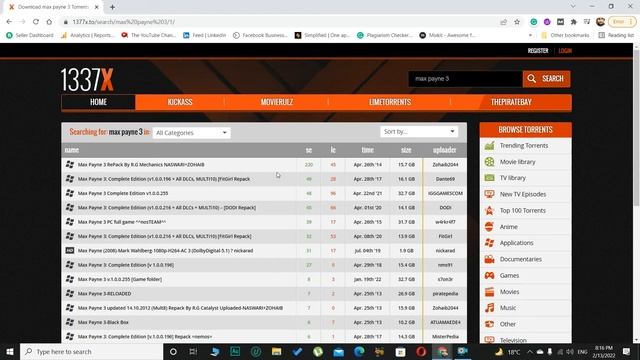The image size is (640, 360).
Task: Click the Games controller icon
Action: (x=489, y=276)
